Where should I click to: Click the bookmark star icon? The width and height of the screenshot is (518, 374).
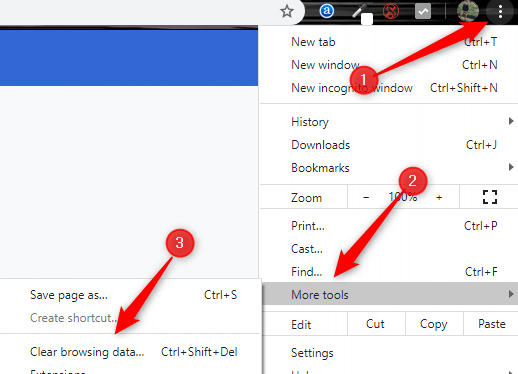(287, 12)
